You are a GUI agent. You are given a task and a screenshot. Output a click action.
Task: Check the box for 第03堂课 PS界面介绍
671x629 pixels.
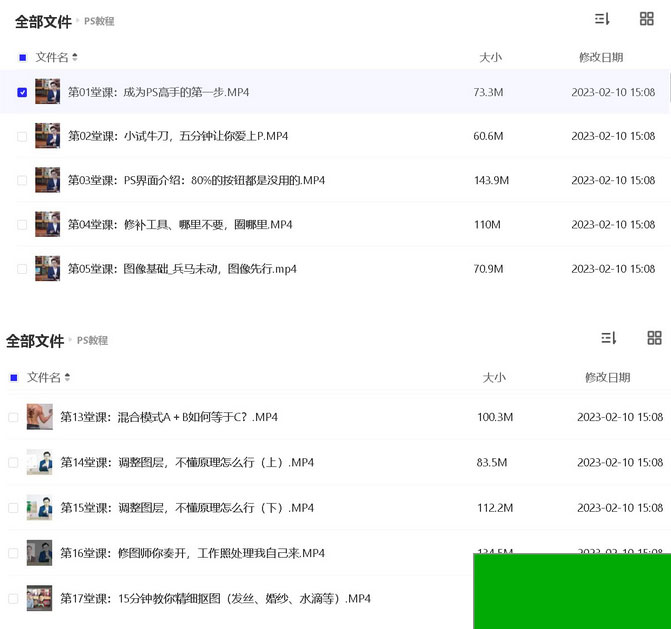coord(22,180)
